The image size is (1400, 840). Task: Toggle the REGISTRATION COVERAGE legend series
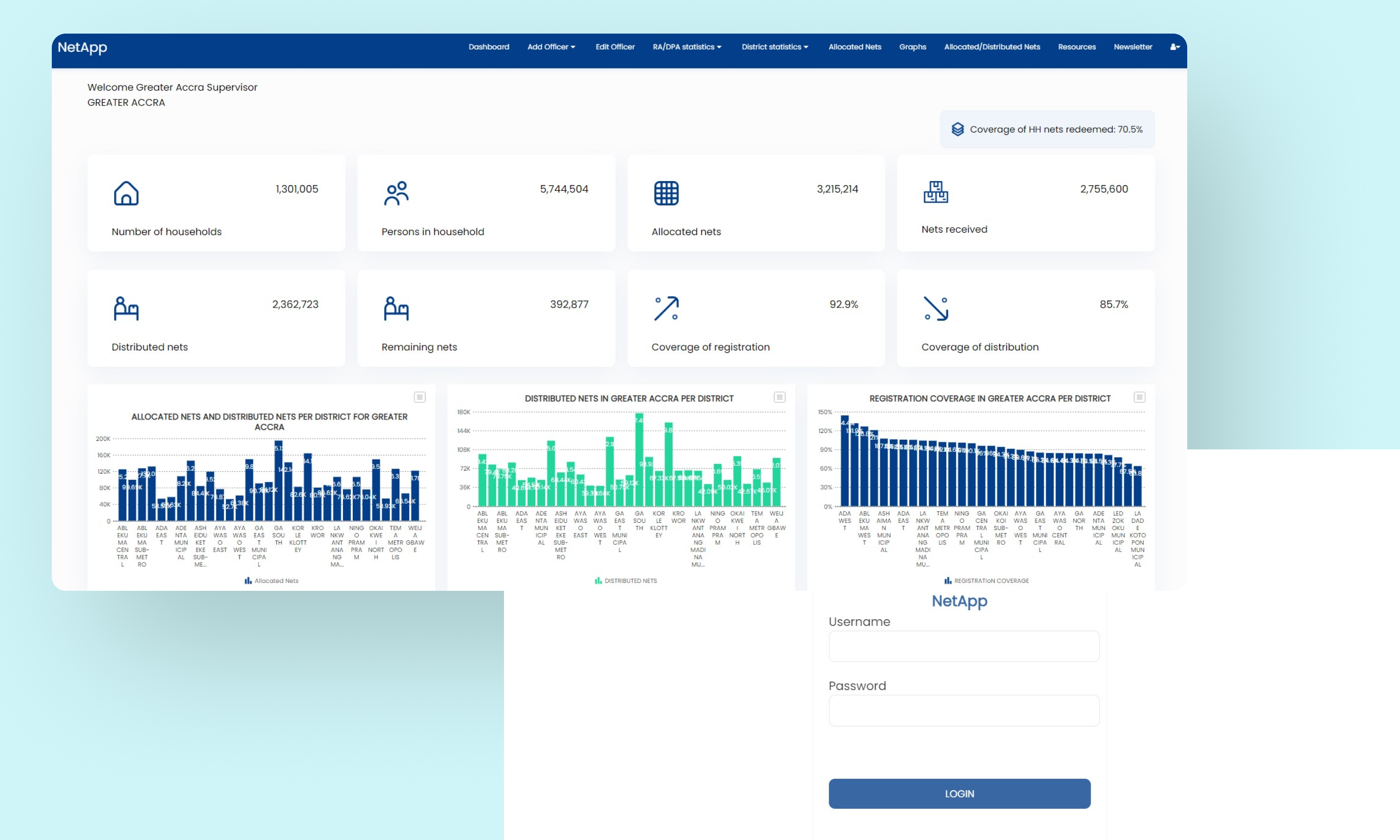coord(987,581)
